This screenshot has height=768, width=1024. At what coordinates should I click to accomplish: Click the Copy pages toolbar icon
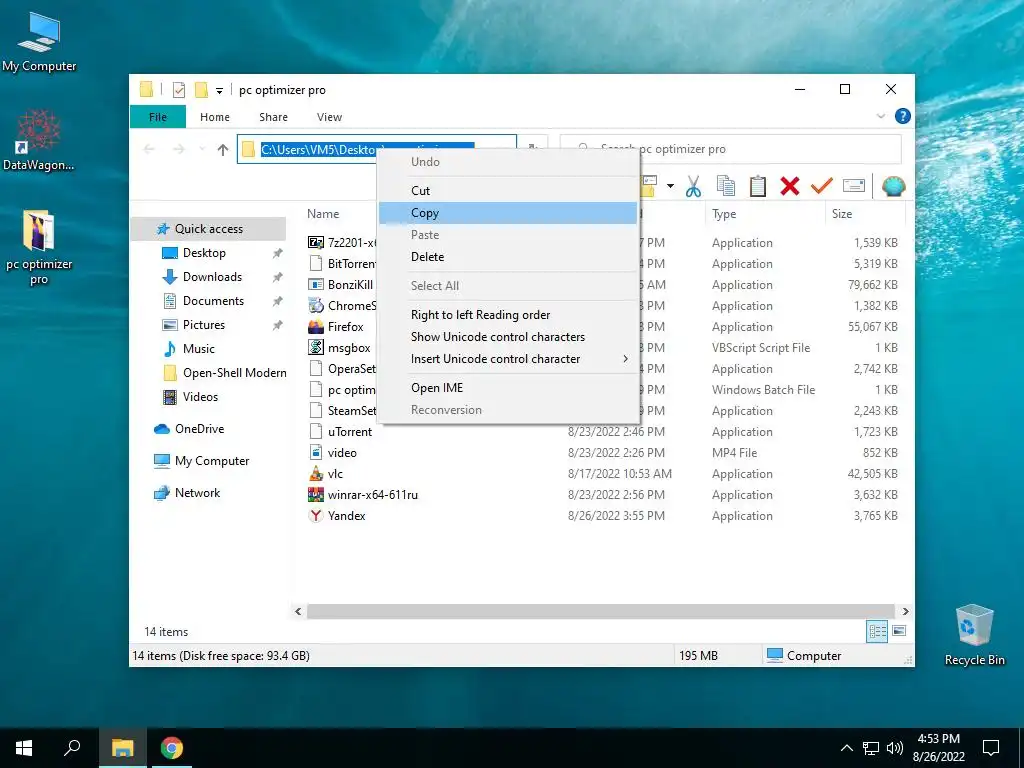point(726,186)
